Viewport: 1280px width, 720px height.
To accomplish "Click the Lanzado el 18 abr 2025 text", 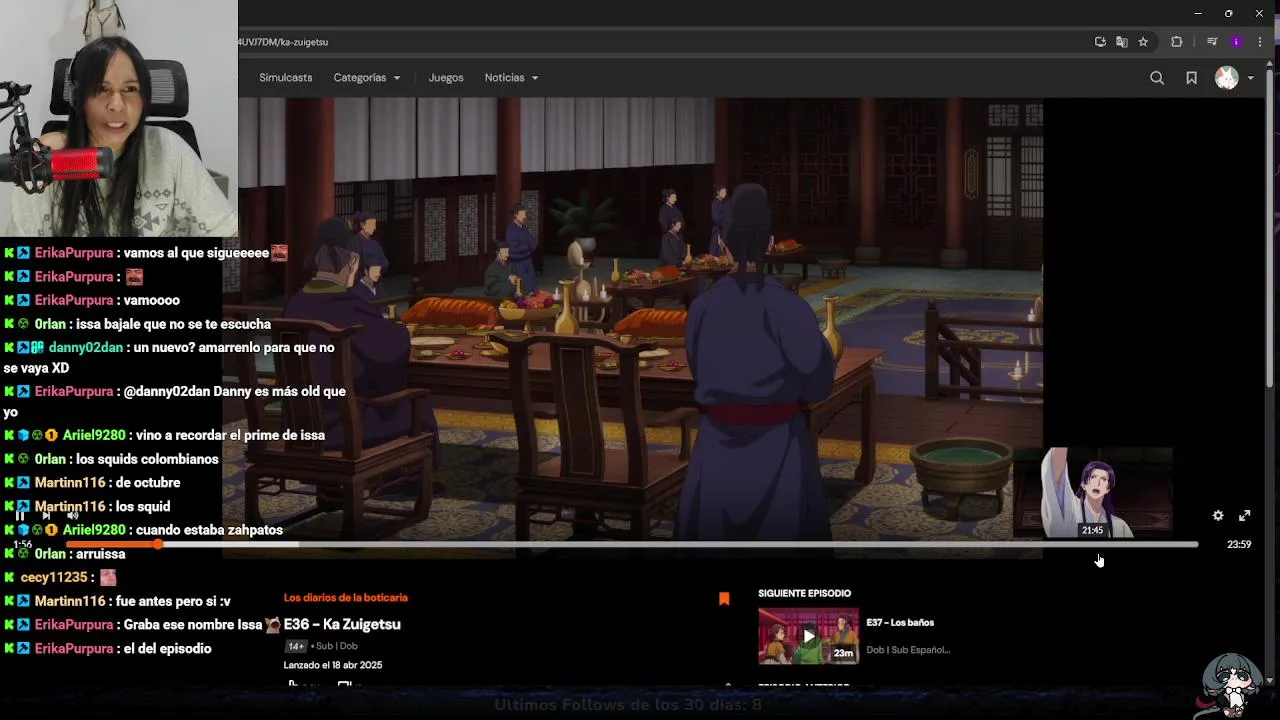I will [333, 665].
